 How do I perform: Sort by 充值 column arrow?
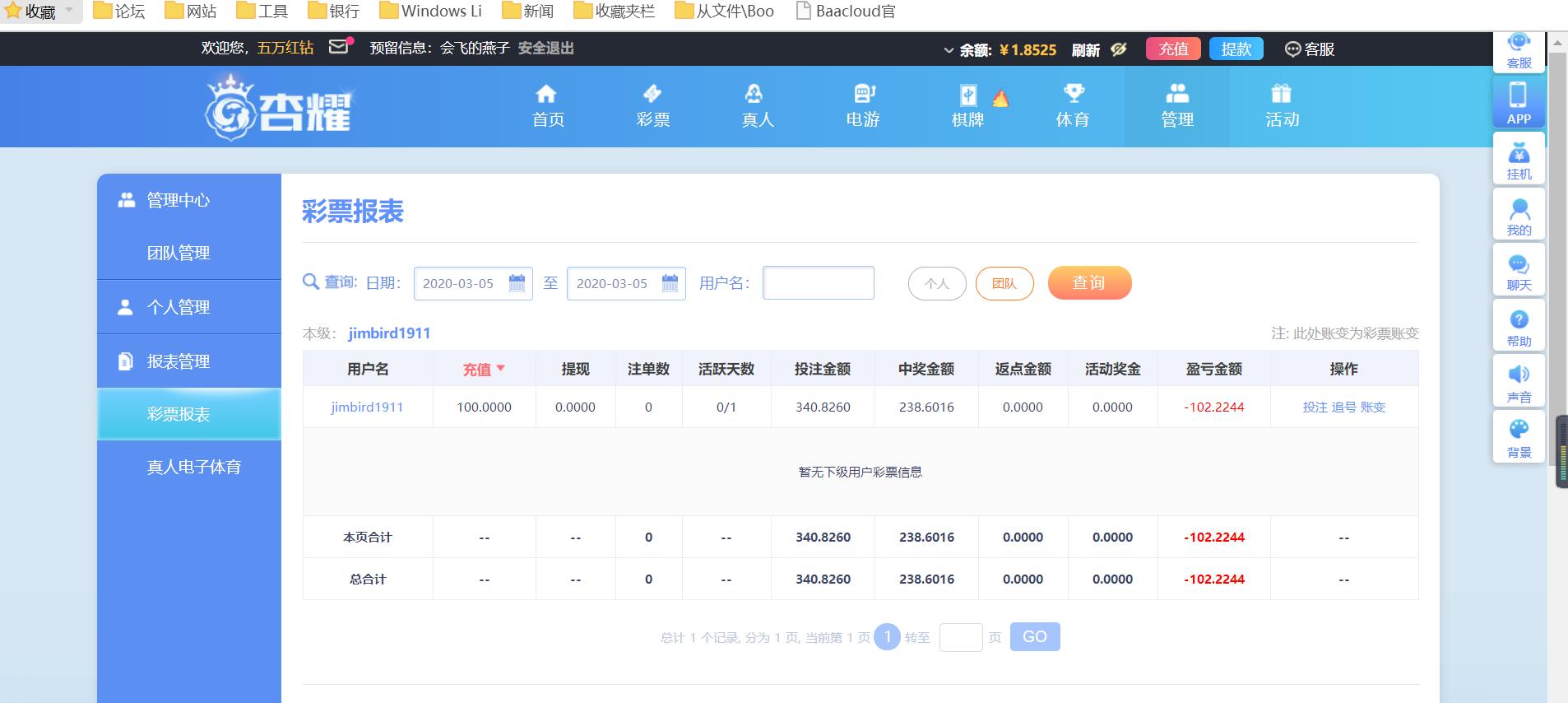coord(501,369)
